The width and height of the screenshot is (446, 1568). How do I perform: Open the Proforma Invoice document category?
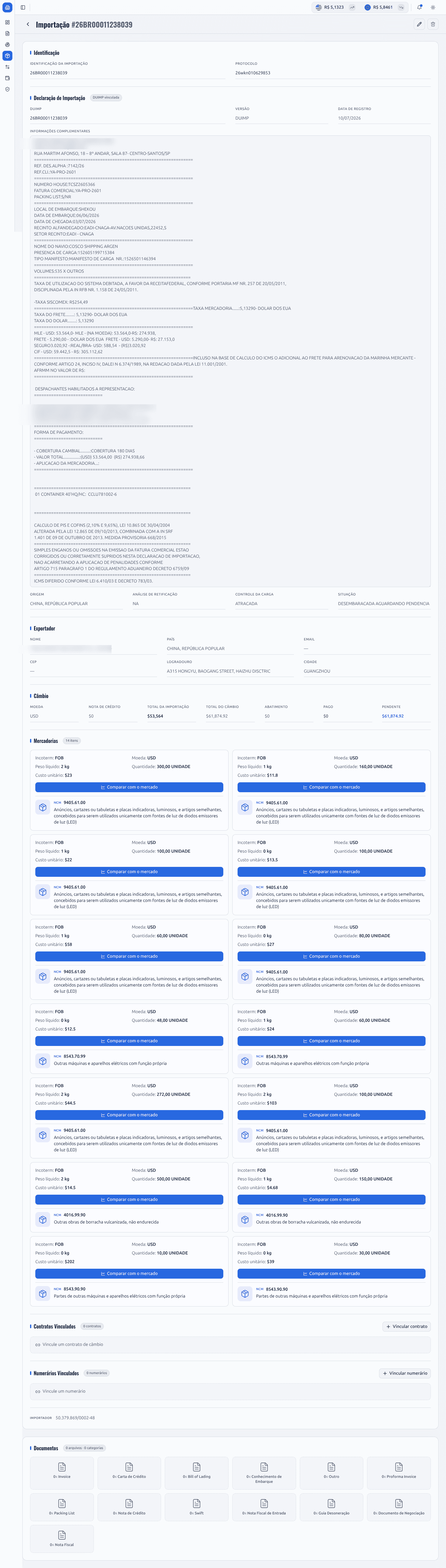tap(399, 1473)
